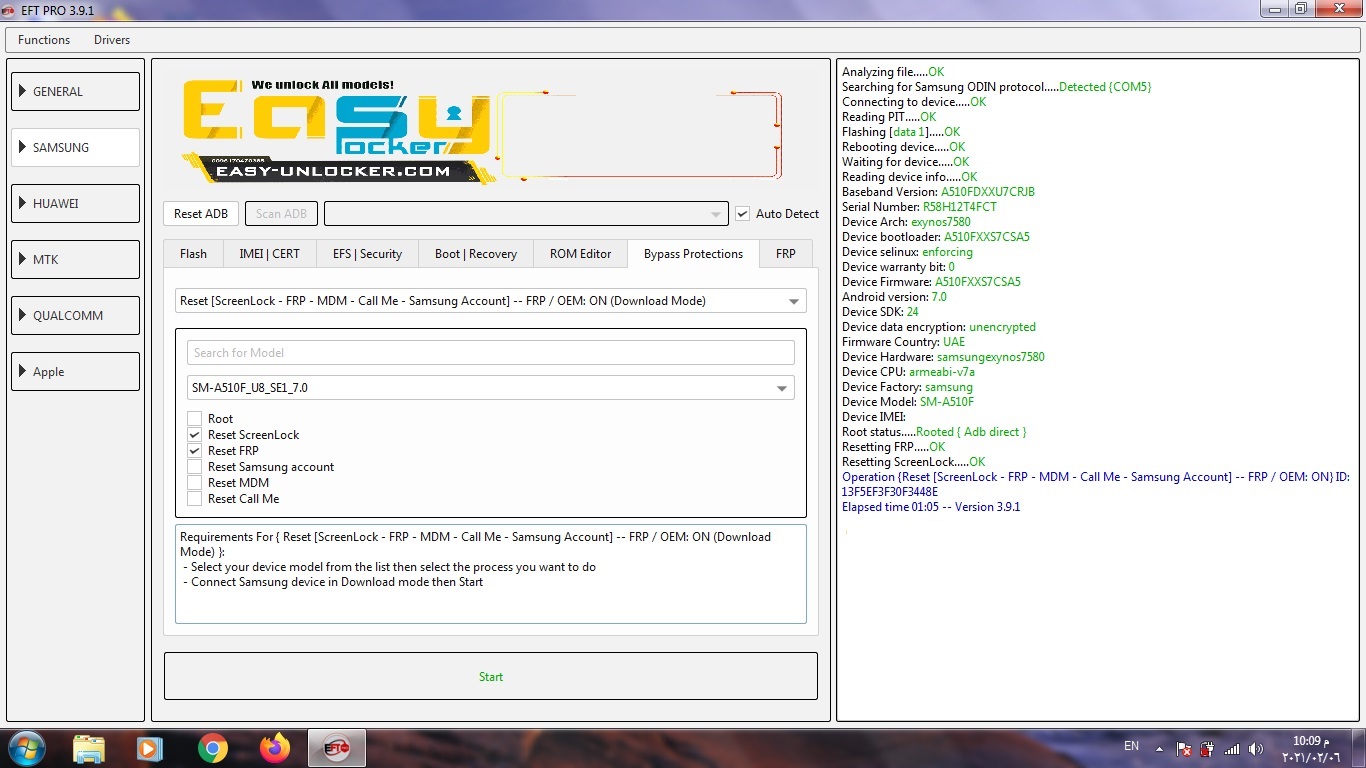
Task: Switch to the ROM Editor tab
Action: point(580,254)
